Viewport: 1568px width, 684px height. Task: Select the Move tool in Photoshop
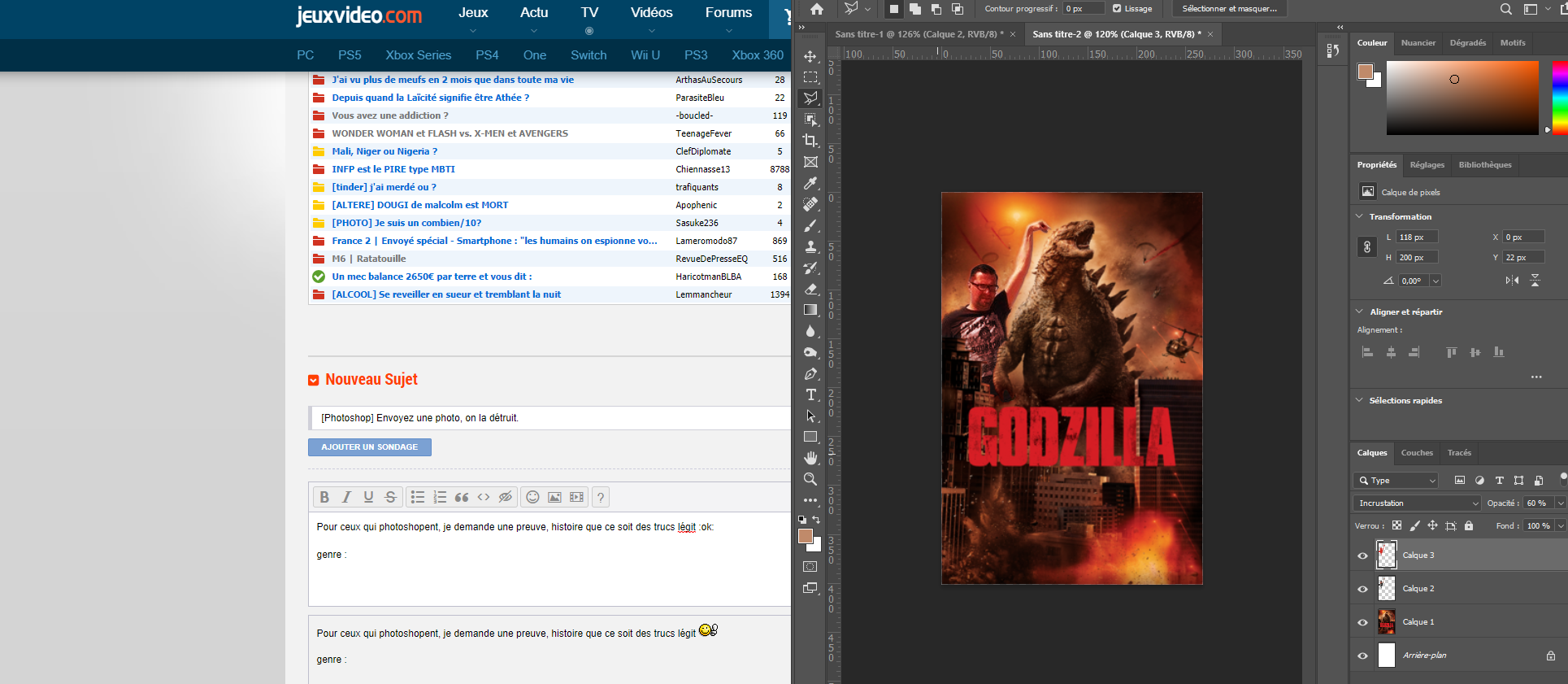coord(810,56)
